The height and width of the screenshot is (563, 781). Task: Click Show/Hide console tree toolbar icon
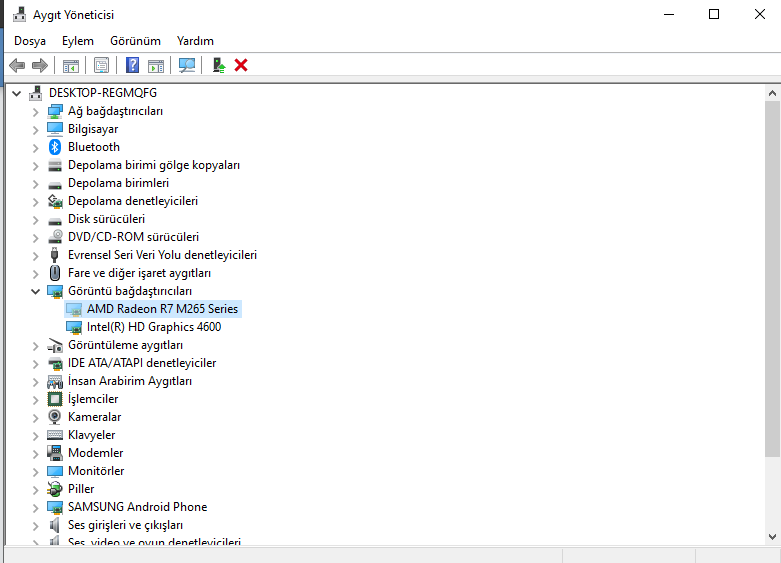click(x=71, y=65)
